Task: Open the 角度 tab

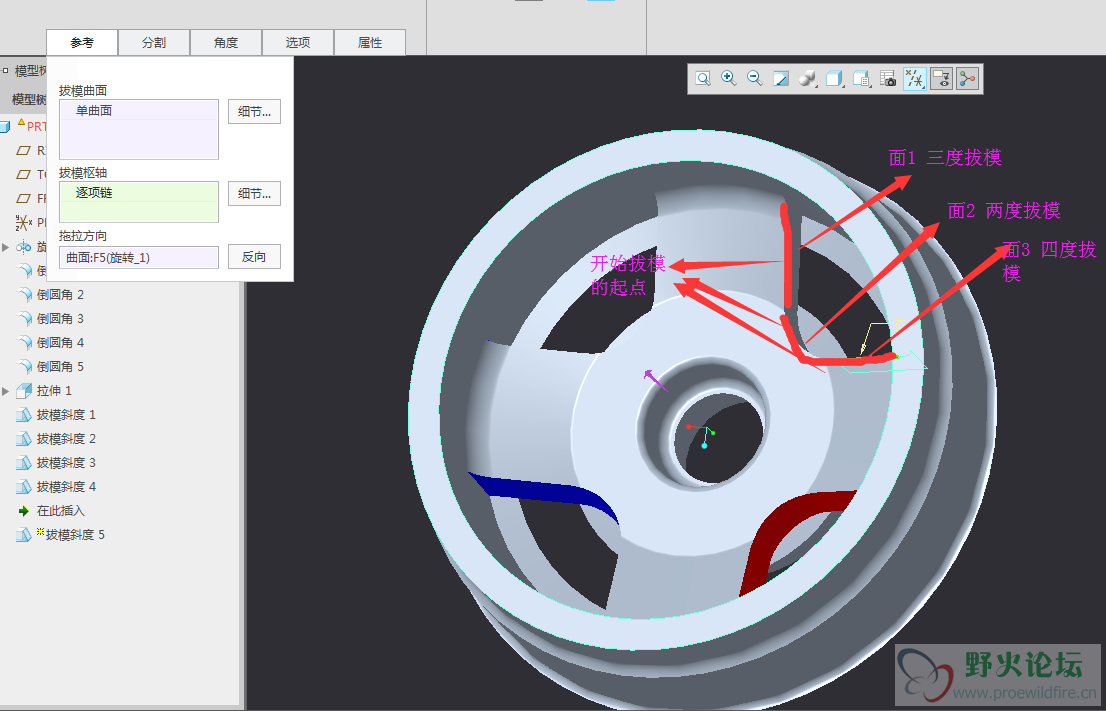Action: pyautogui.click(x=226, y=43)
